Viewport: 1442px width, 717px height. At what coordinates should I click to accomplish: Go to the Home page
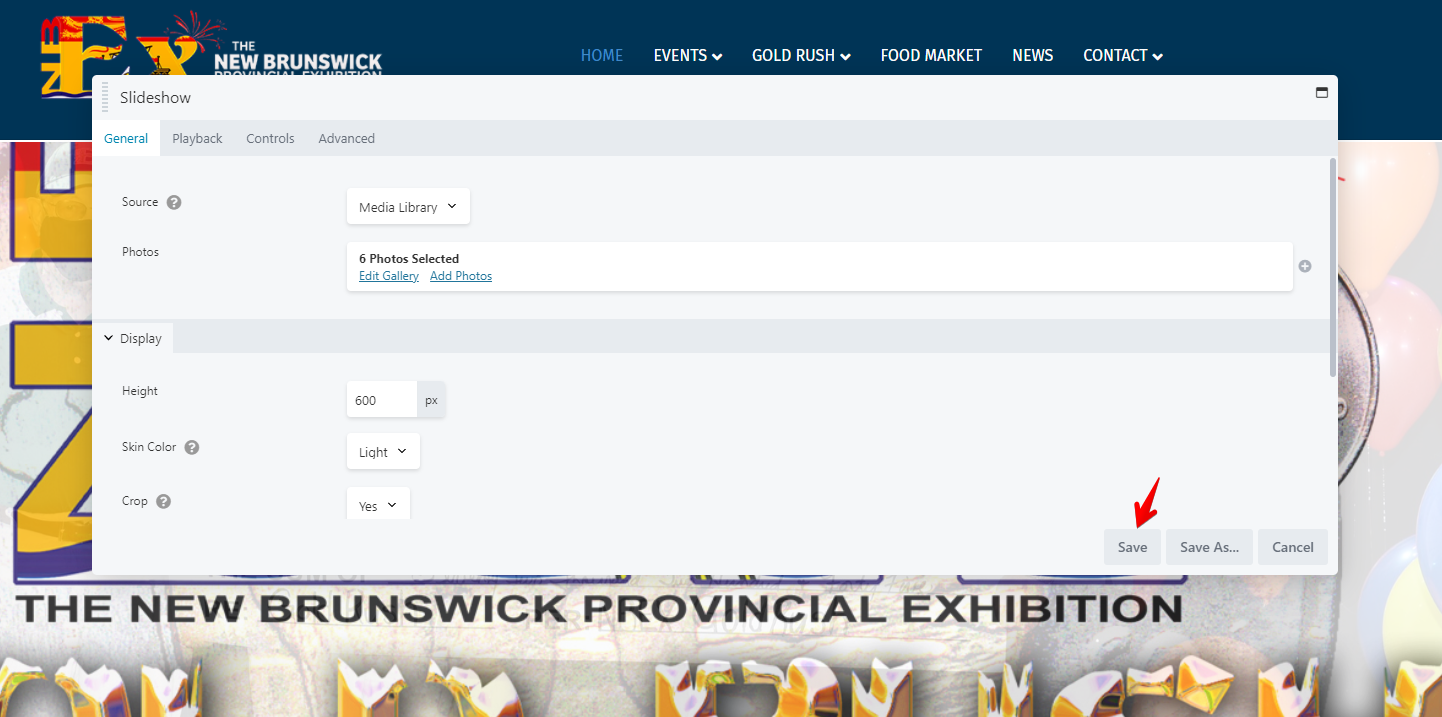coord(602,56)
